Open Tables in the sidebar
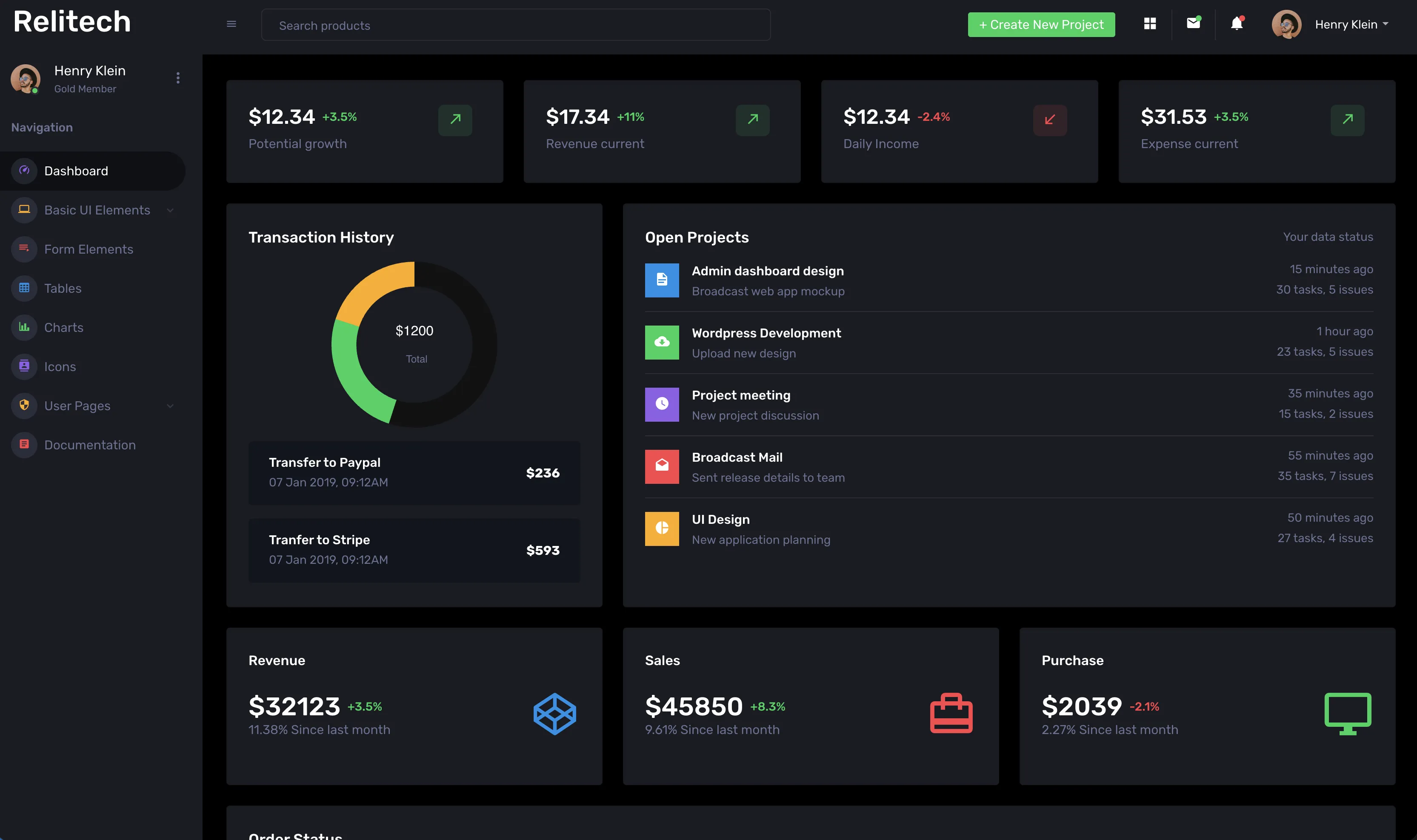The width and height of the screenshot is (1417, 840). pyautogui.click(x=93, y=288)
